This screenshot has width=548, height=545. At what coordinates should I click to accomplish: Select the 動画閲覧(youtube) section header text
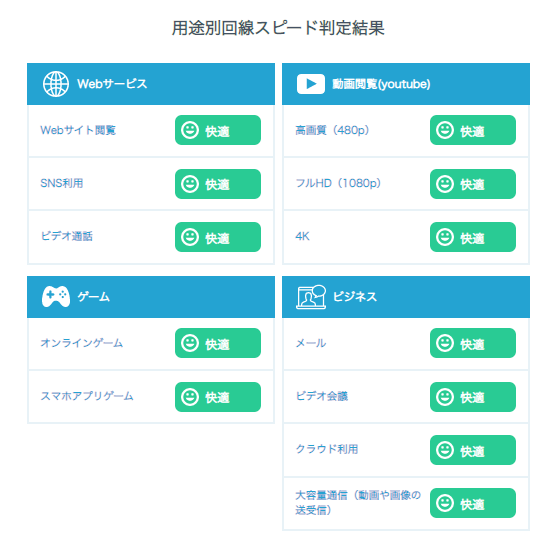pos(381,84)
